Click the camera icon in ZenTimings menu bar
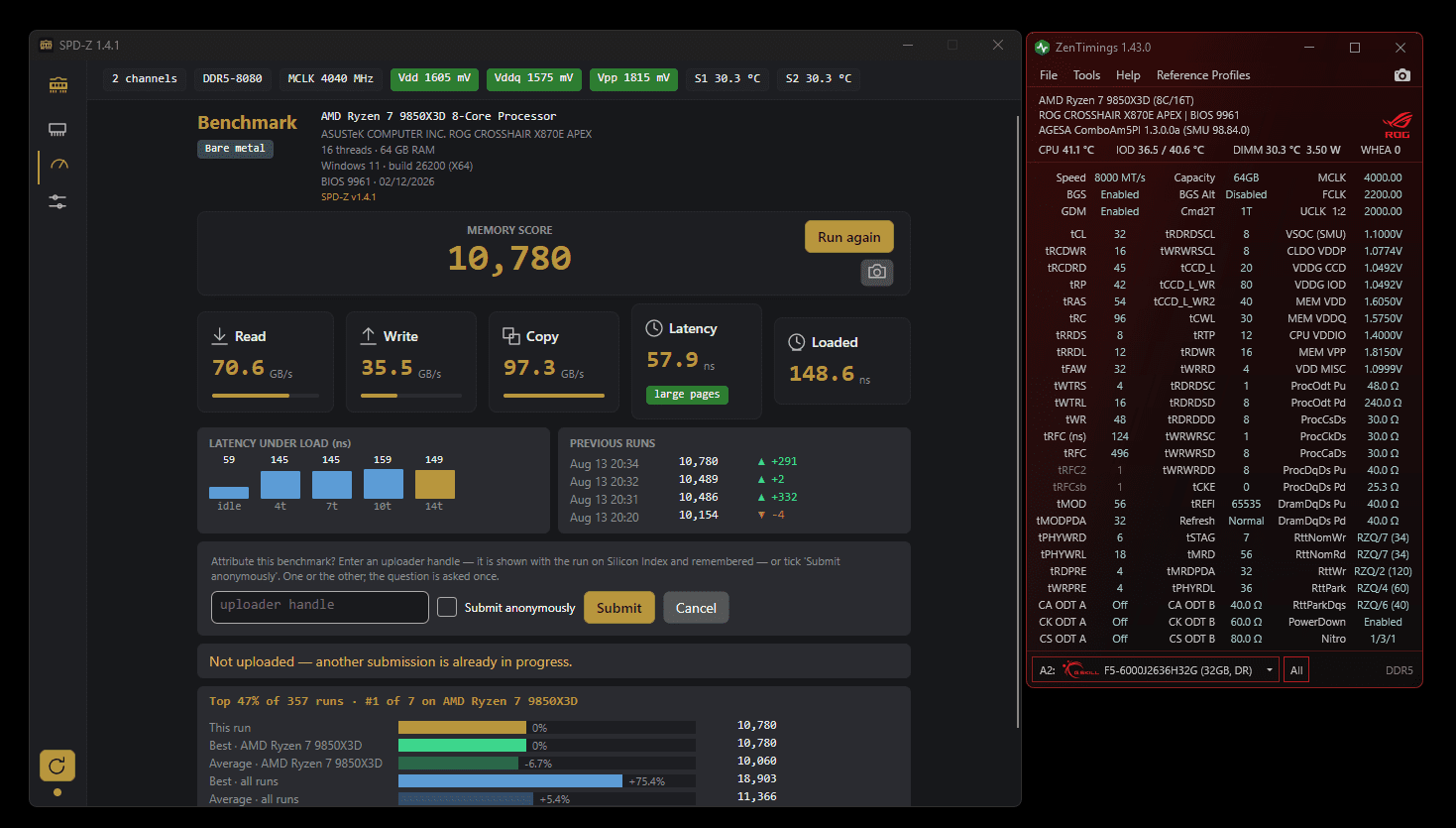The image size is (1456, 828). click(x=1401, y=75)
